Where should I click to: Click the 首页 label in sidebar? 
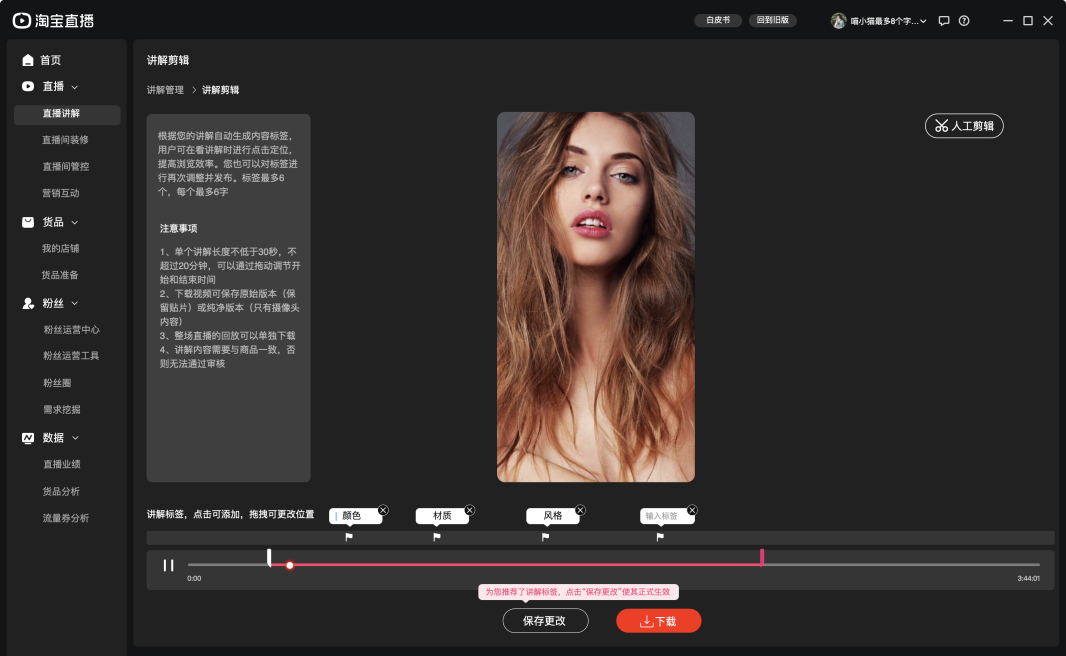pos(51,60)
